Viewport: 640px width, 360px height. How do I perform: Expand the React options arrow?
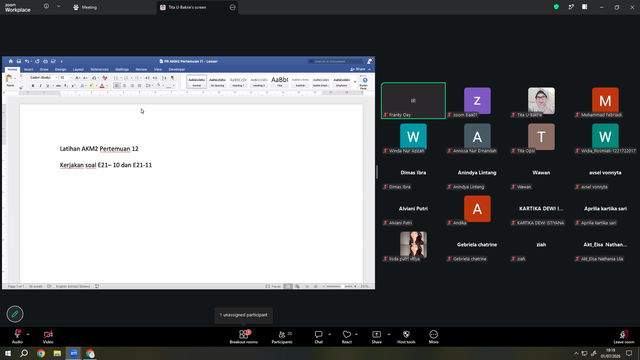click(x=356, y=334)
